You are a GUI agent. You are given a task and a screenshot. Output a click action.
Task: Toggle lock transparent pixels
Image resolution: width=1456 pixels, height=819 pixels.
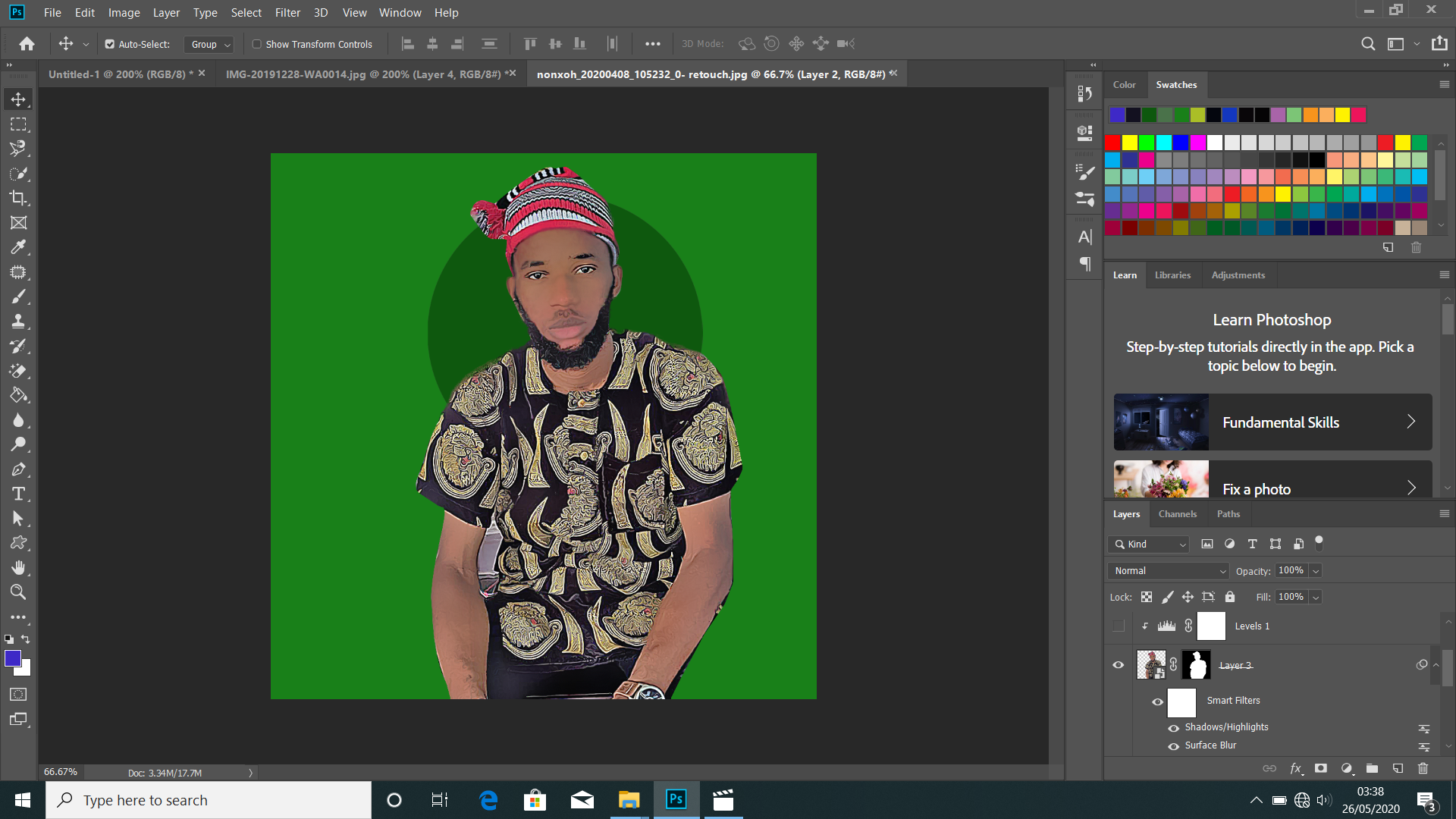pos(1147,597)
